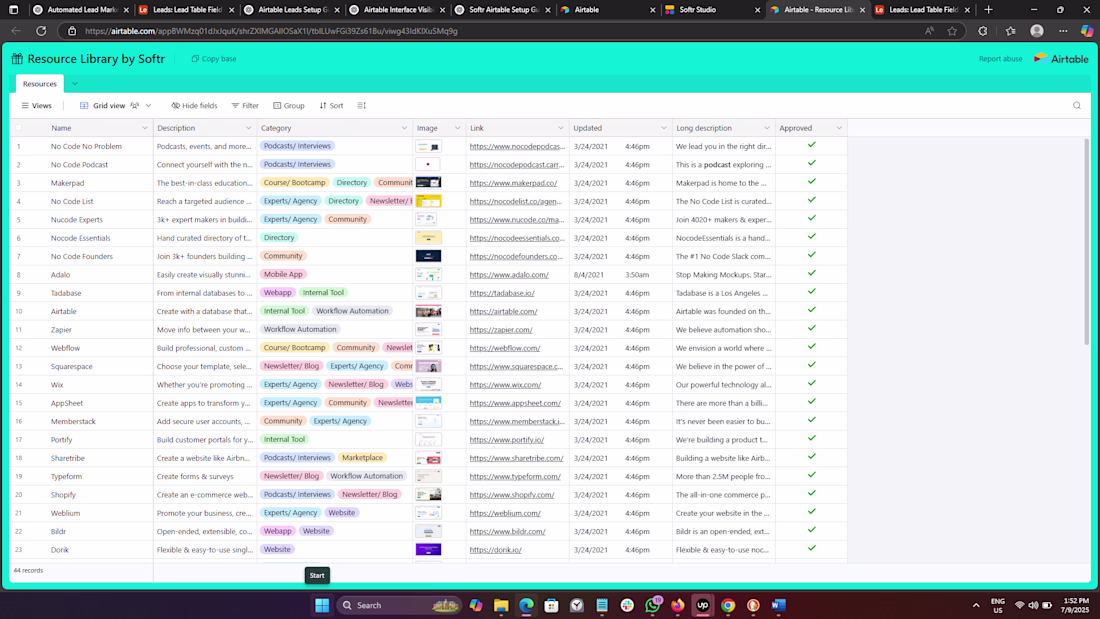Toggle Approved checkmark for Memberstack row
Screen dimensions: 1100x619
[812, 420]
